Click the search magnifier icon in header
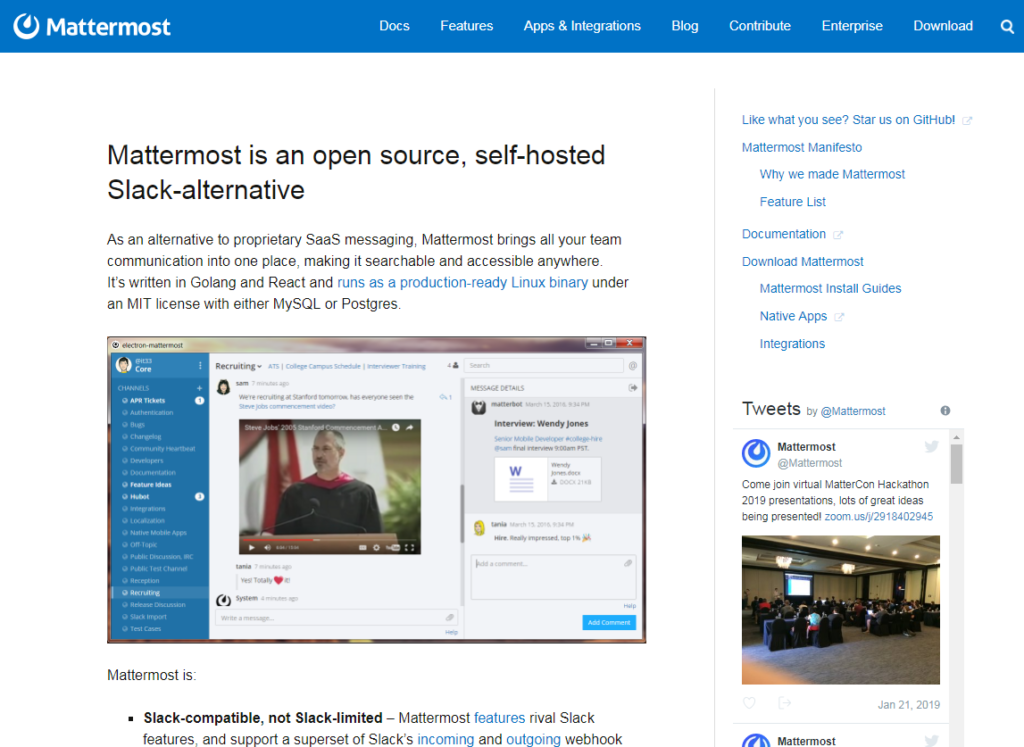Image resolution: width=1024 pixels, height=747 pixels. 1007,26
